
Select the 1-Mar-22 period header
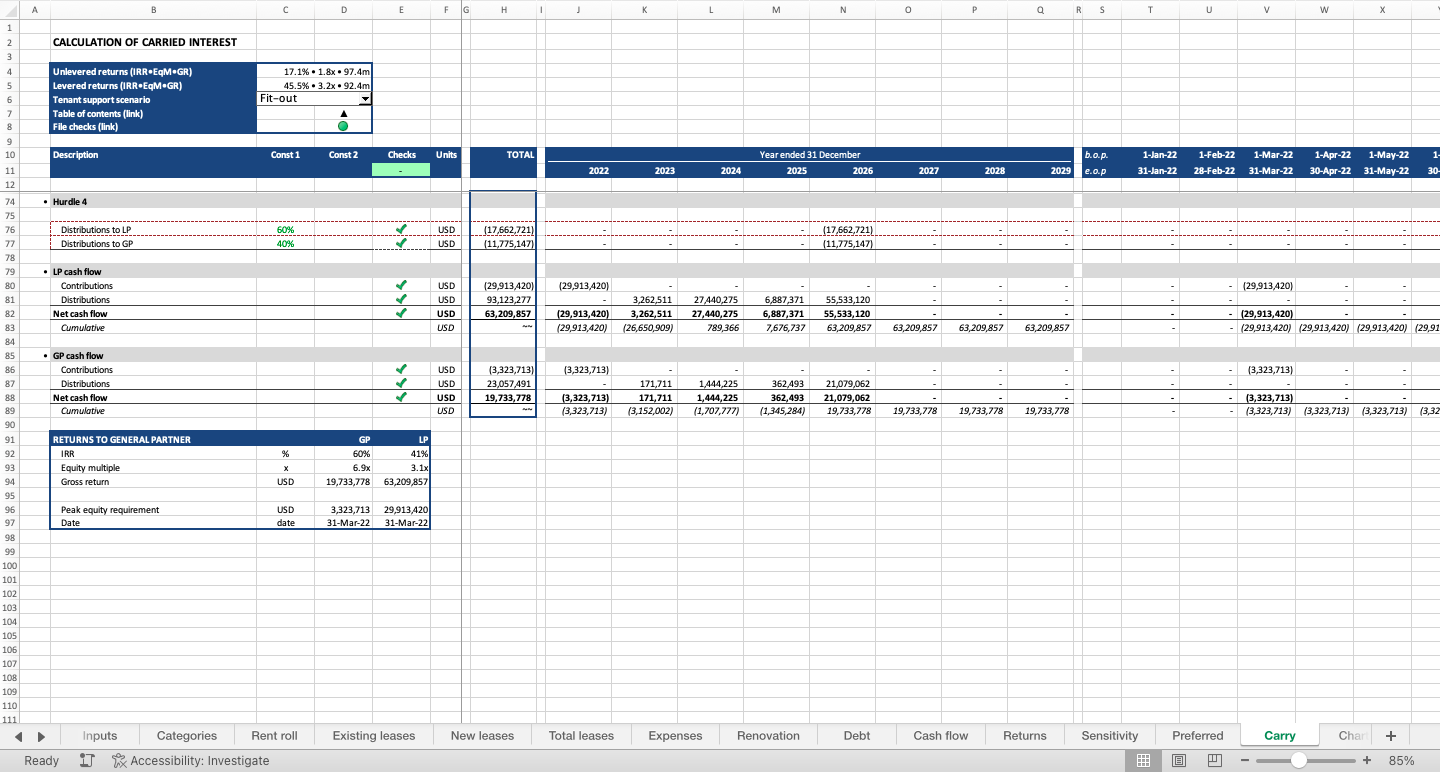pyautogui.click(x=1267, y=155)
